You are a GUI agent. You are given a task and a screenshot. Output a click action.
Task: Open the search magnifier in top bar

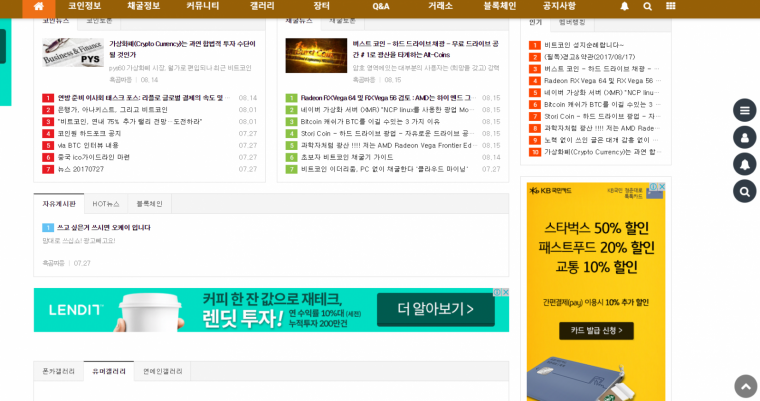coord(648,6)
